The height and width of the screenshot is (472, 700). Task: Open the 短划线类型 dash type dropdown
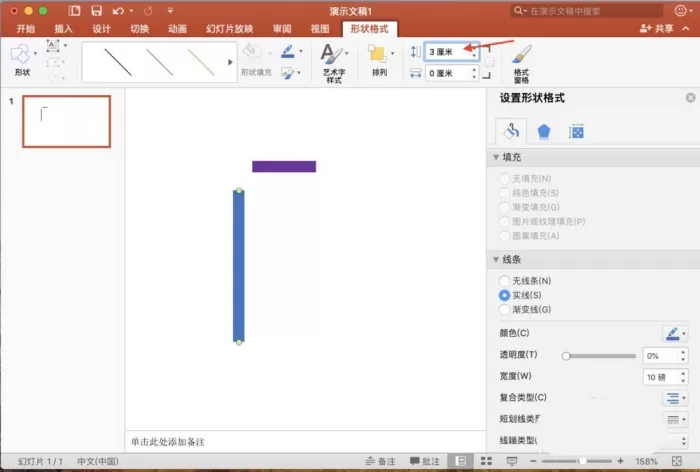coord(675,419)
